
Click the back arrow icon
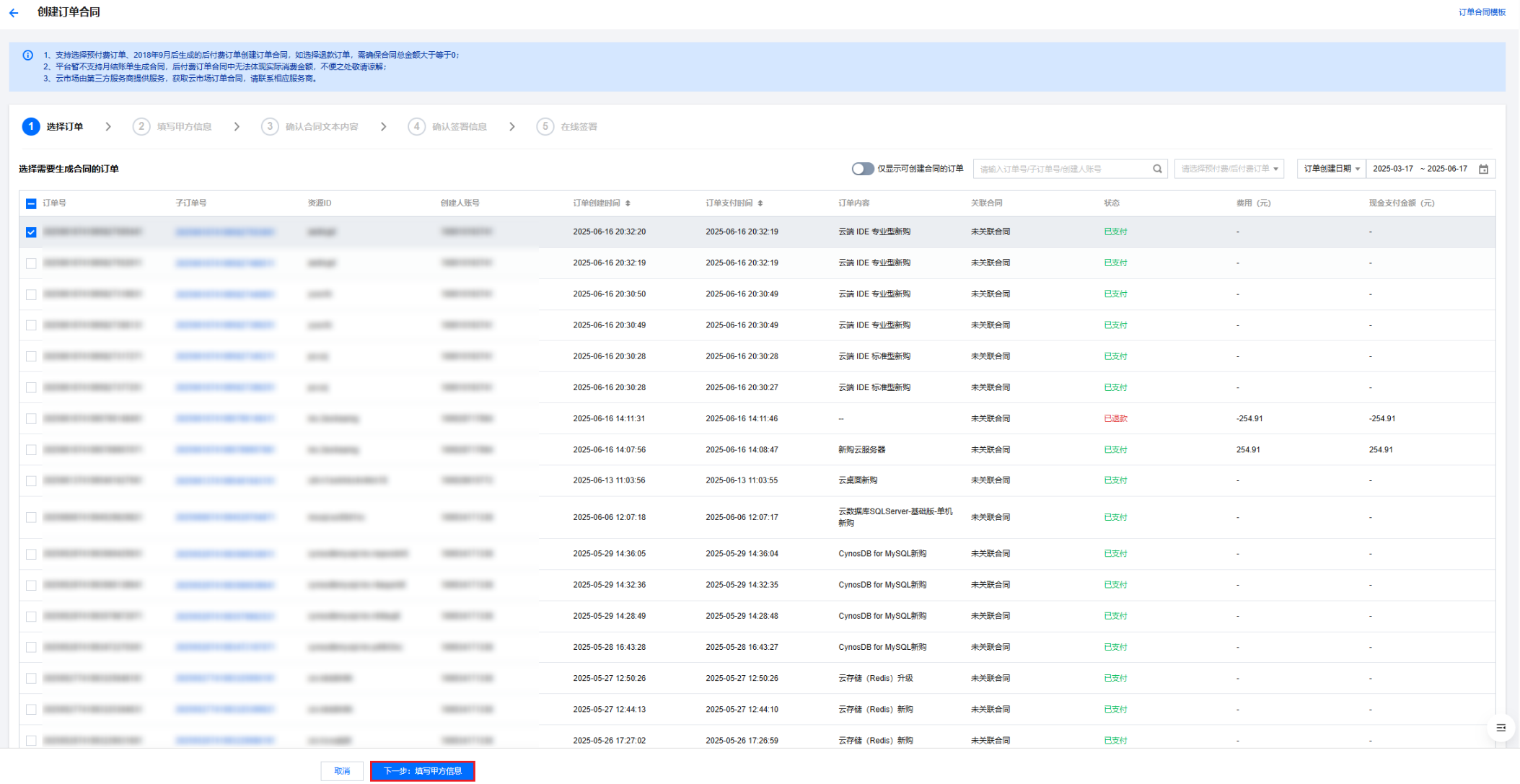tap(14, 12)
